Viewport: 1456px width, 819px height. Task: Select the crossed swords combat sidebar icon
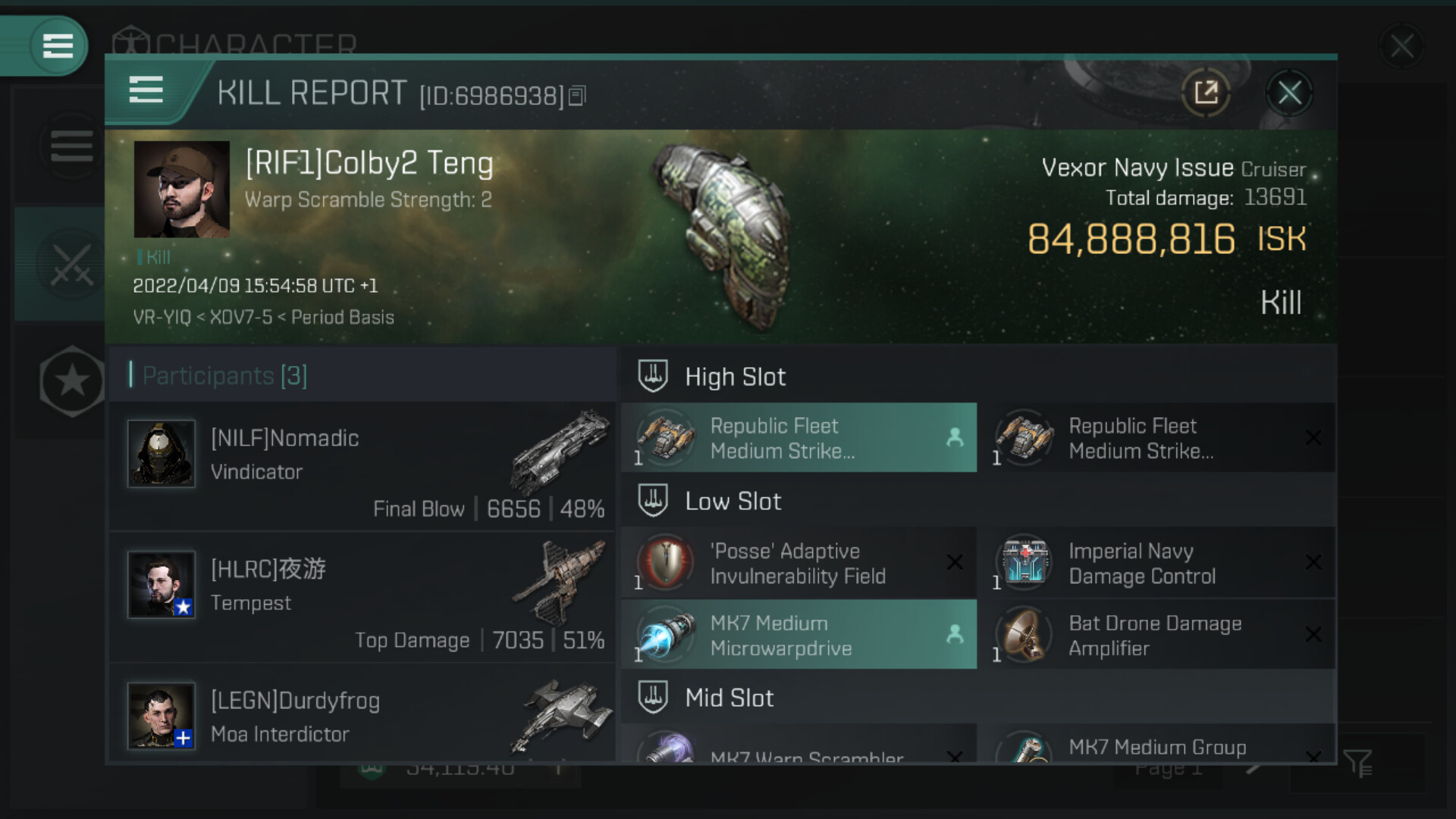click(71, 265)
